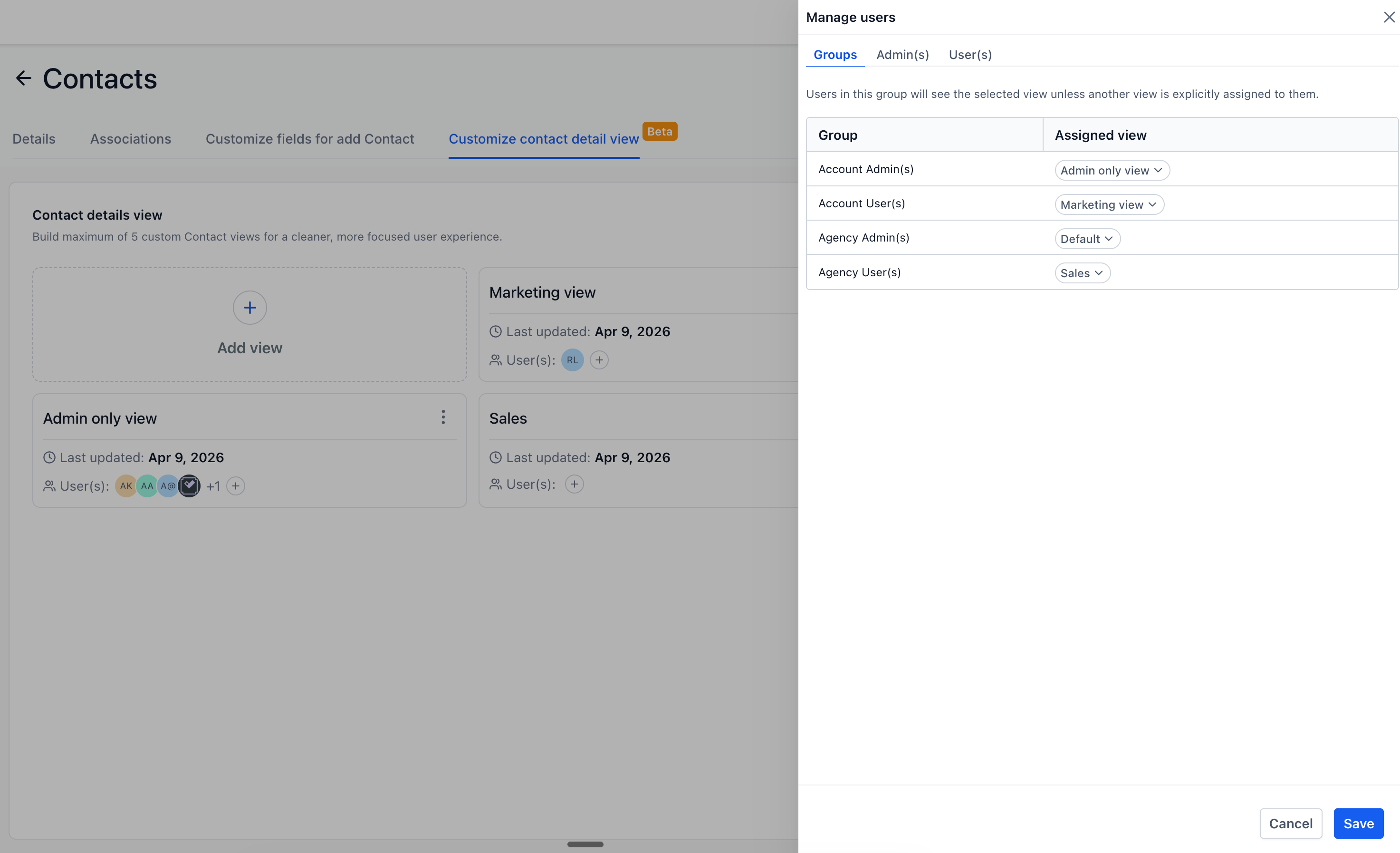
Task: Close the Manage users panel
Action: pyautogui.click(x=1389, y=17)
